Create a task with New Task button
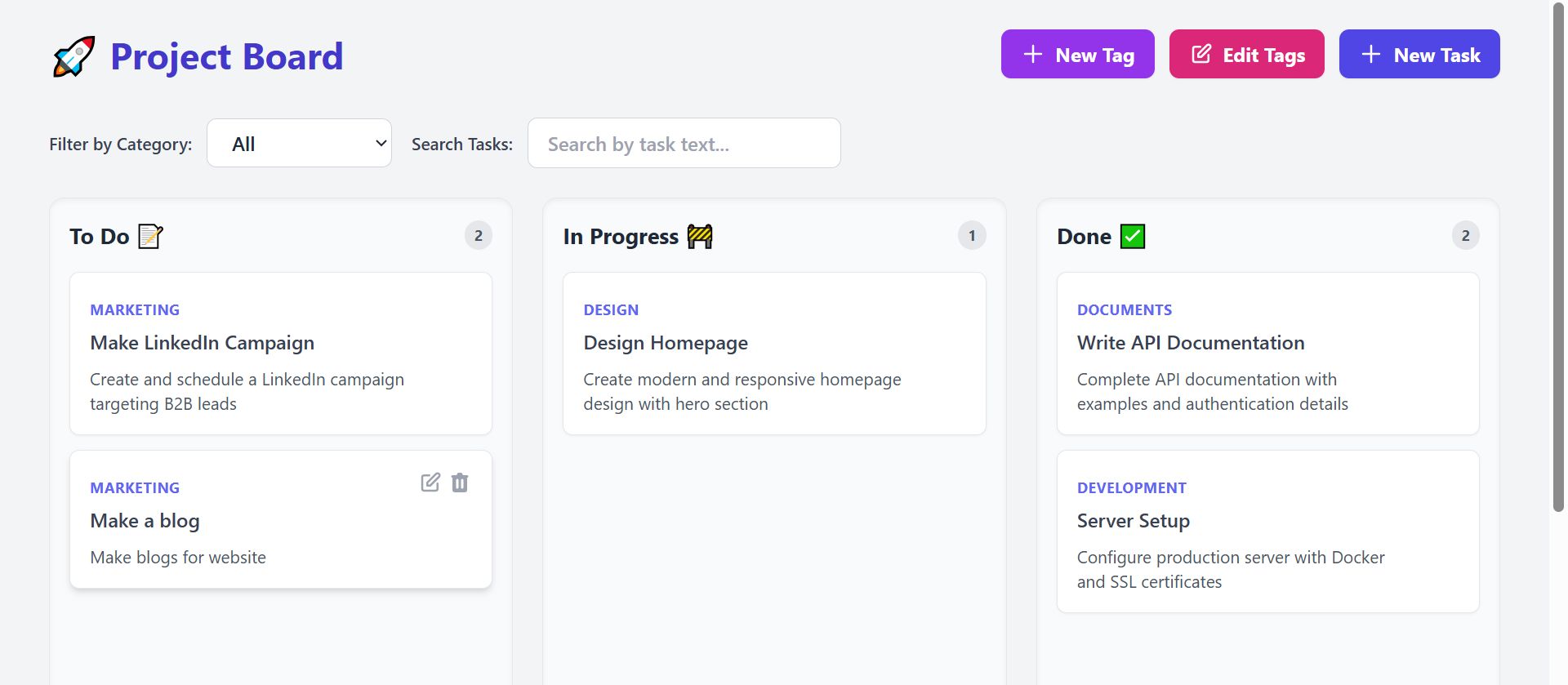1568x685 pixels. coord(1419,55)
